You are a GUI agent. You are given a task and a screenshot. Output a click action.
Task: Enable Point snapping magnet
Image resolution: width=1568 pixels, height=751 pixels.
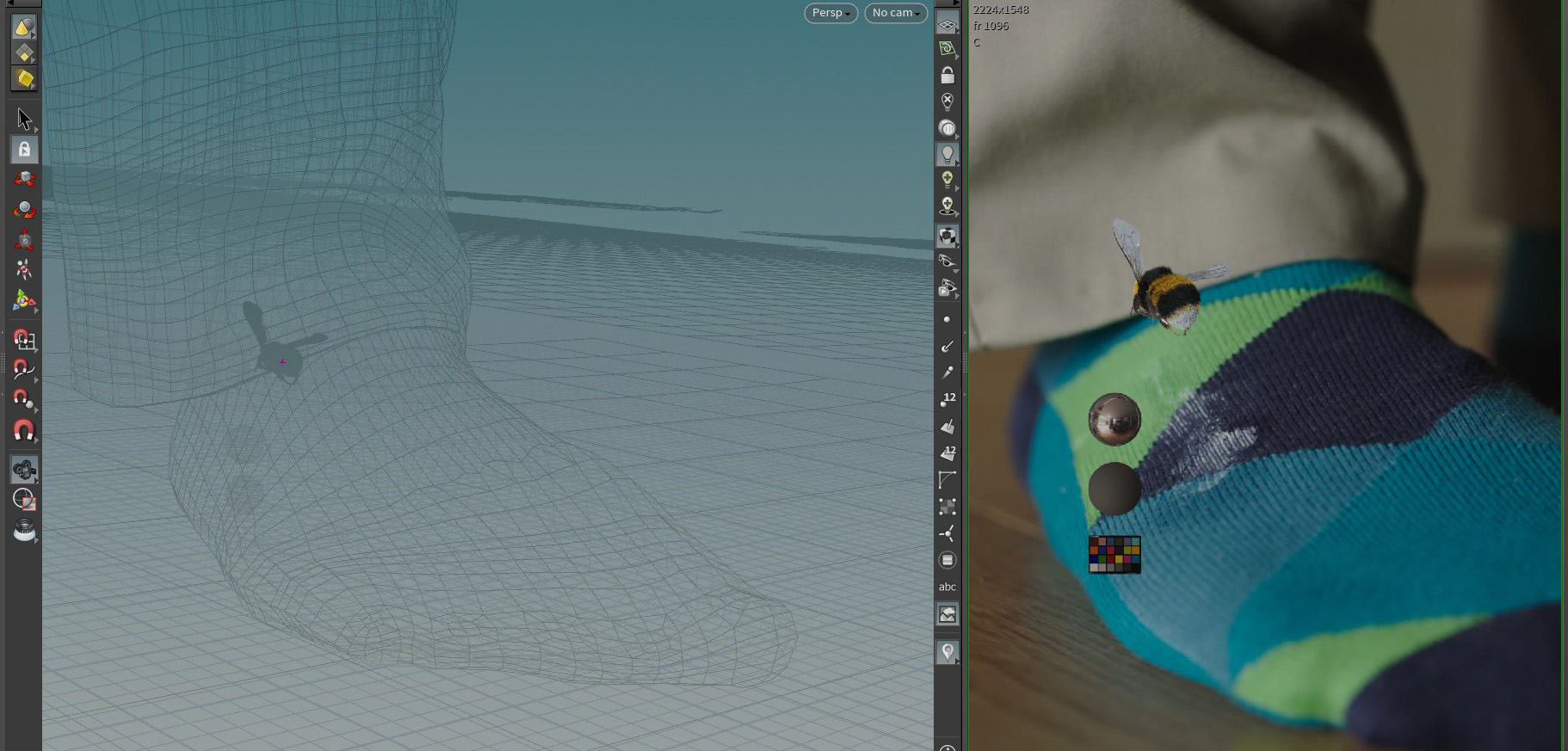[24, 400]
